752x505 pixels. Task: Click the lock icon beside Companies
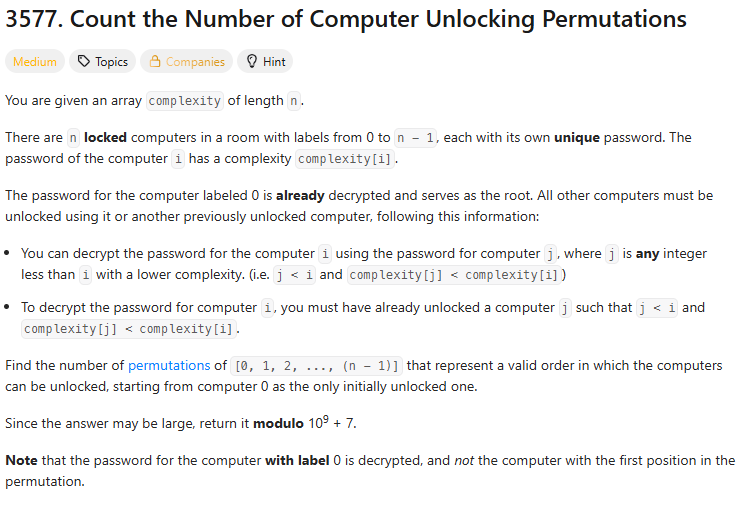click(x=154, y=61)
